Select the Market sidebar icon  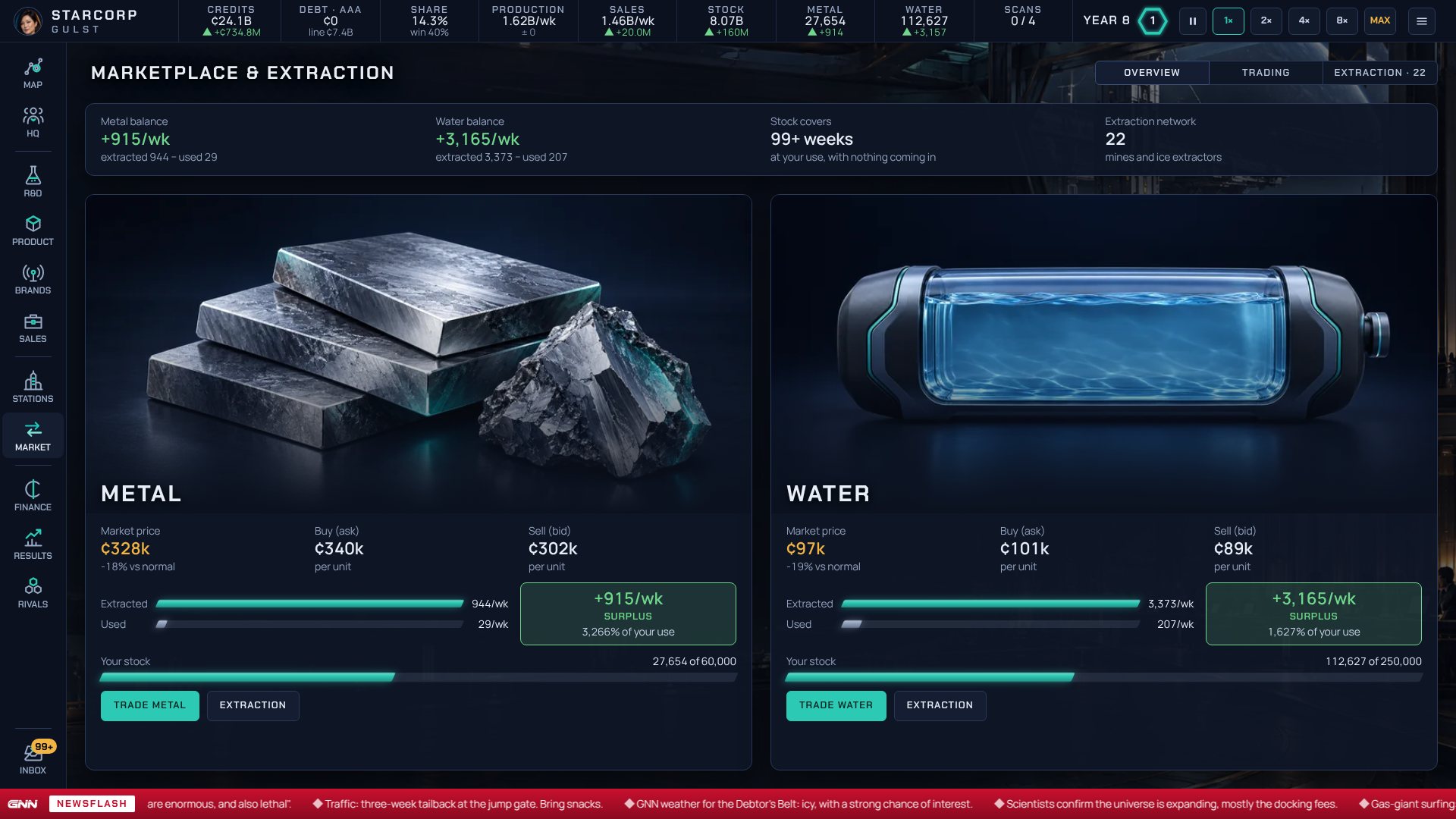[x=33, y=436]
